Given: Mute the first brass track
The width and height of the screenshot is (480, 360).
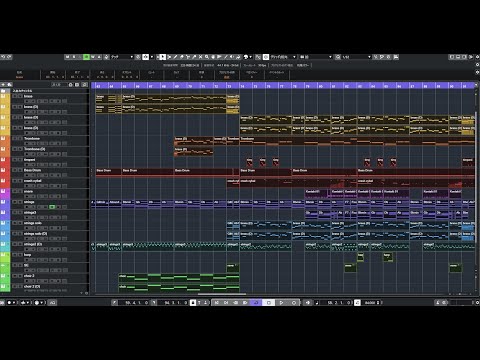Looking at the screenshot, I should click(15, 96).
